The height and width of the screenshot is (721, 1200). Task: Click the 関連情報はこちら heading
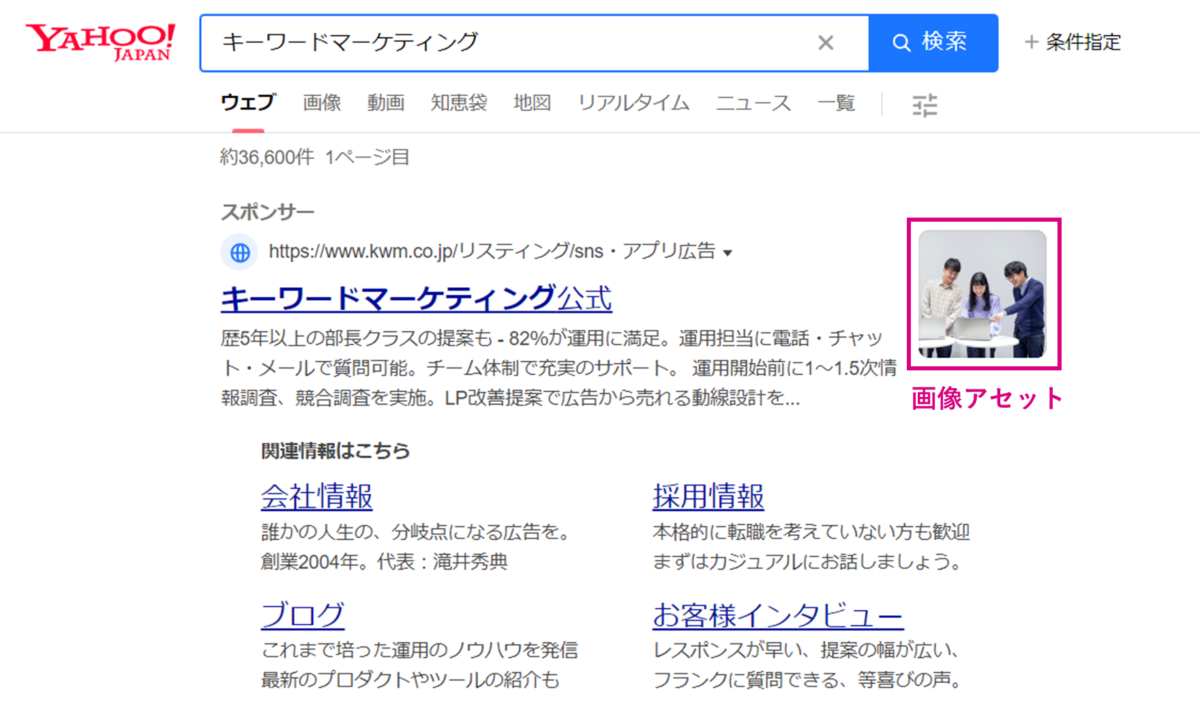[336, 451]
